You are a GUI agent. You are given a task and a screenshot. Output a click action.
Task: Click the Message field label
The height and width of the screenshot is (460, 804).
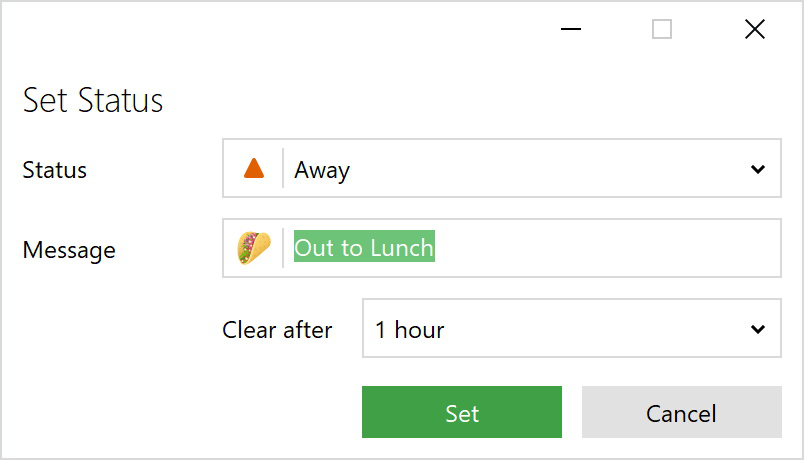pos(69,250)
